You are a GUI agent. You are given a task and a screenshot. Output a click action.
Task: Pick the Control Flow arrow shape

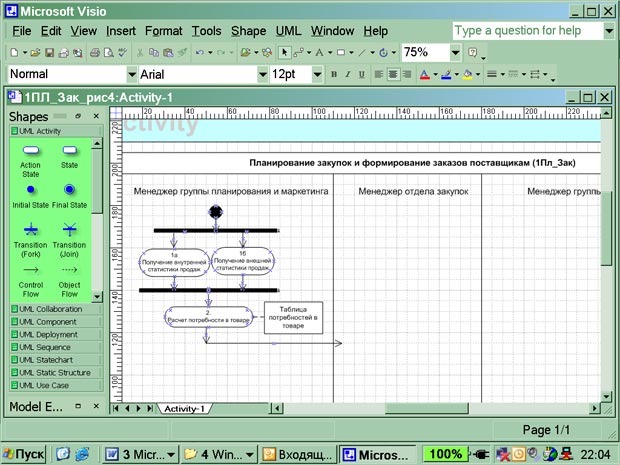[31, 270]
